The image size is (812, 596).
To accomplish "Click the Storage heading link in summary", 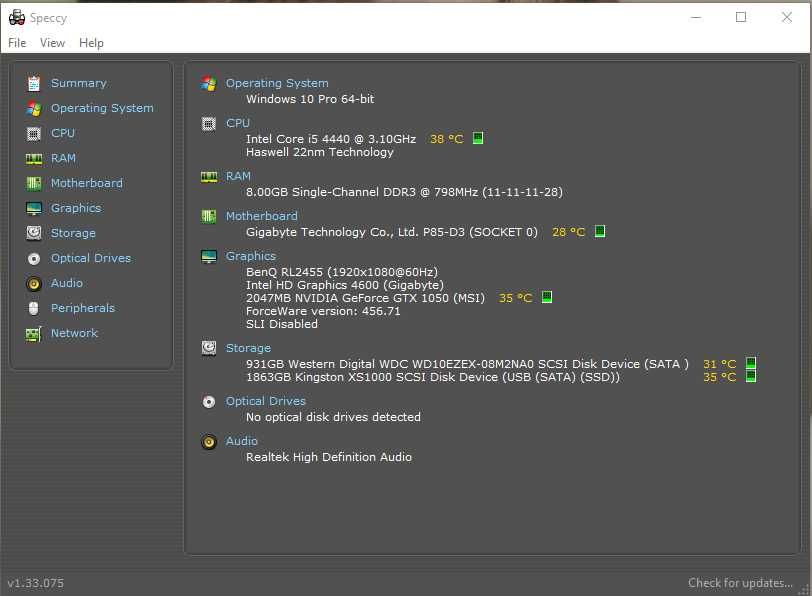I will click(248, 348).
